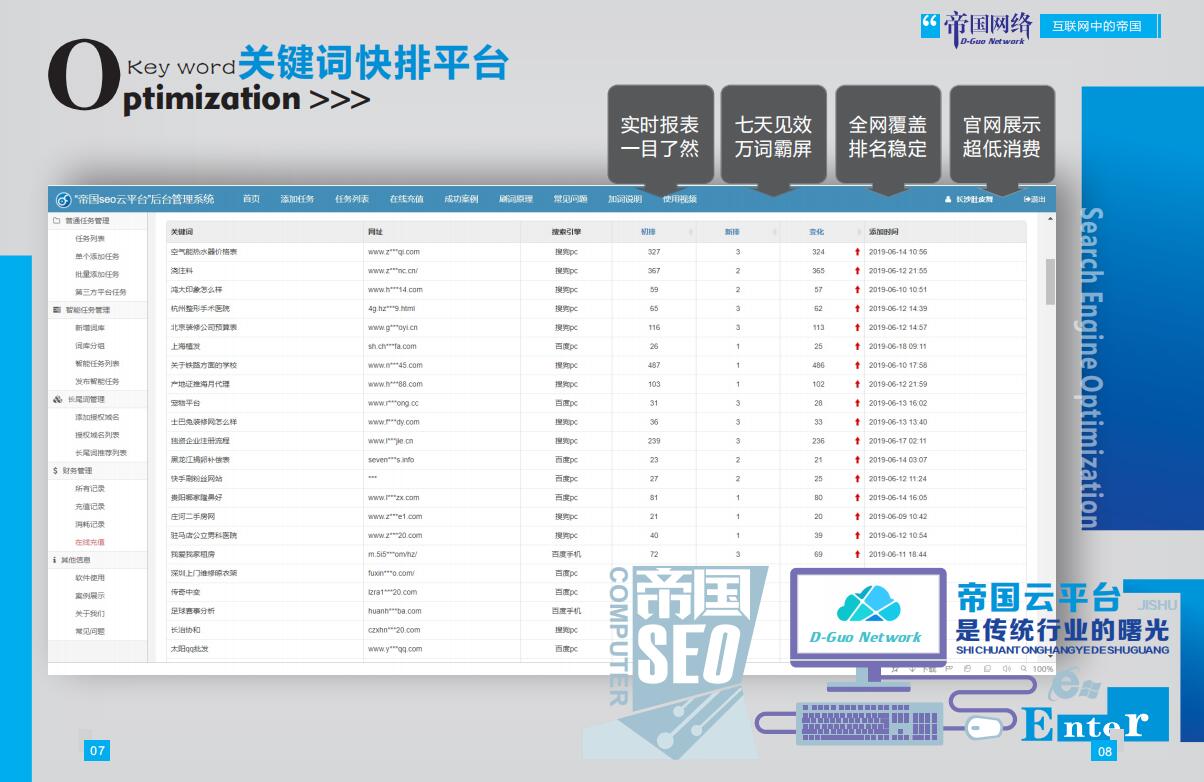The image size is (1204, 782).
Task: Open 刷词原理 in the top navigation
Action: pyautogui.click(x=516, y=199)
